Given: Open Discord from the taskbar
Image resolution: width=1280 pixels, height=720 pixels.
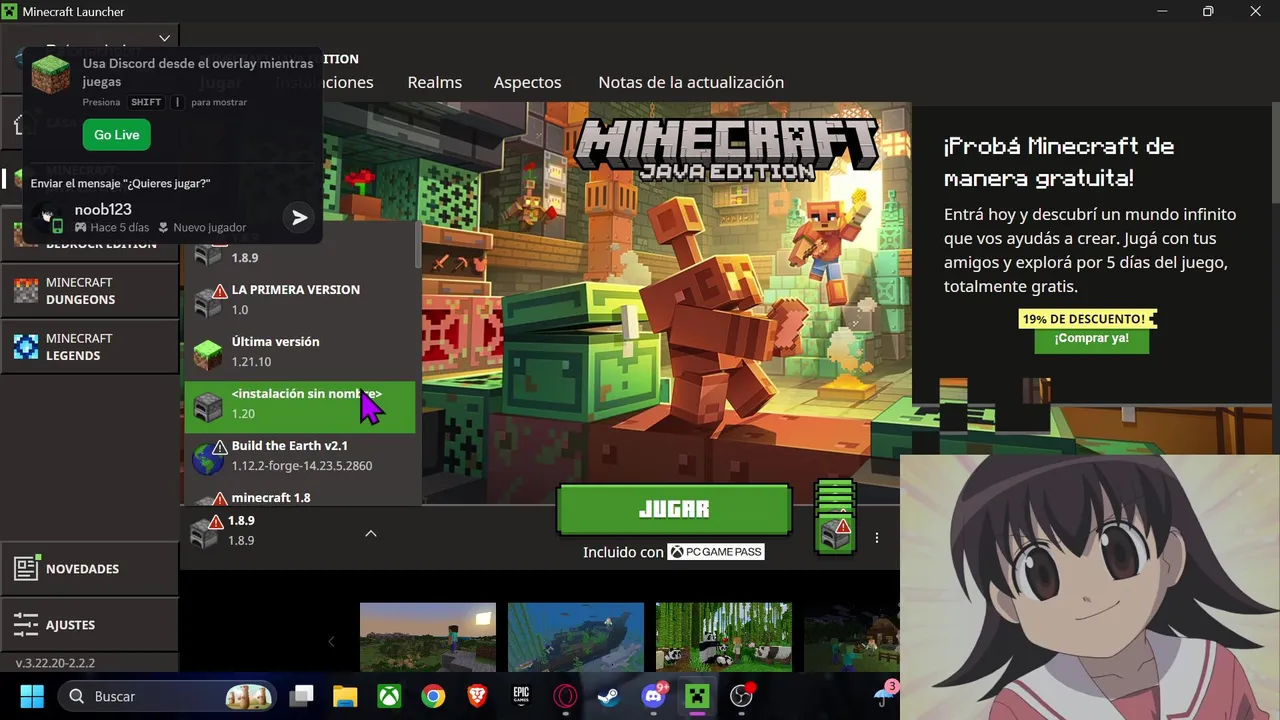Looking at the screenshot, I should click(x=653, y=696).
